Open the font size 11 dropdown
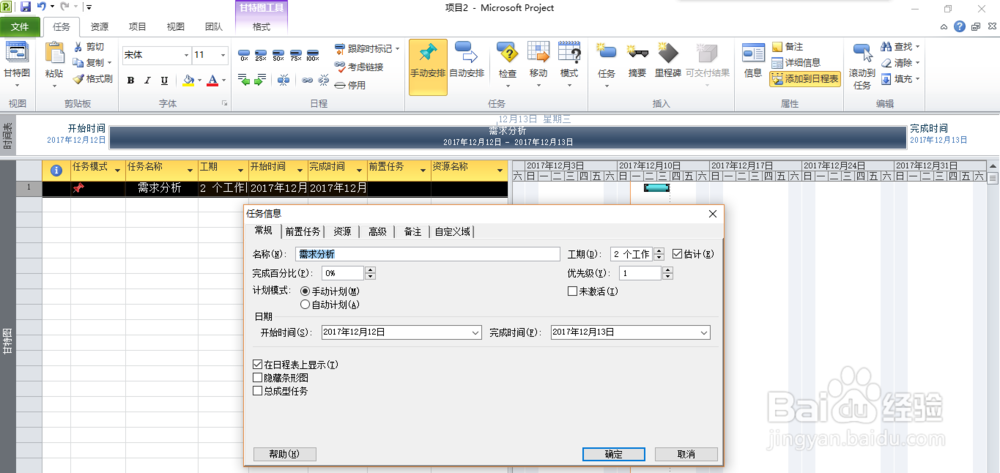This screenshot has height=473, width=1000. 223,55
